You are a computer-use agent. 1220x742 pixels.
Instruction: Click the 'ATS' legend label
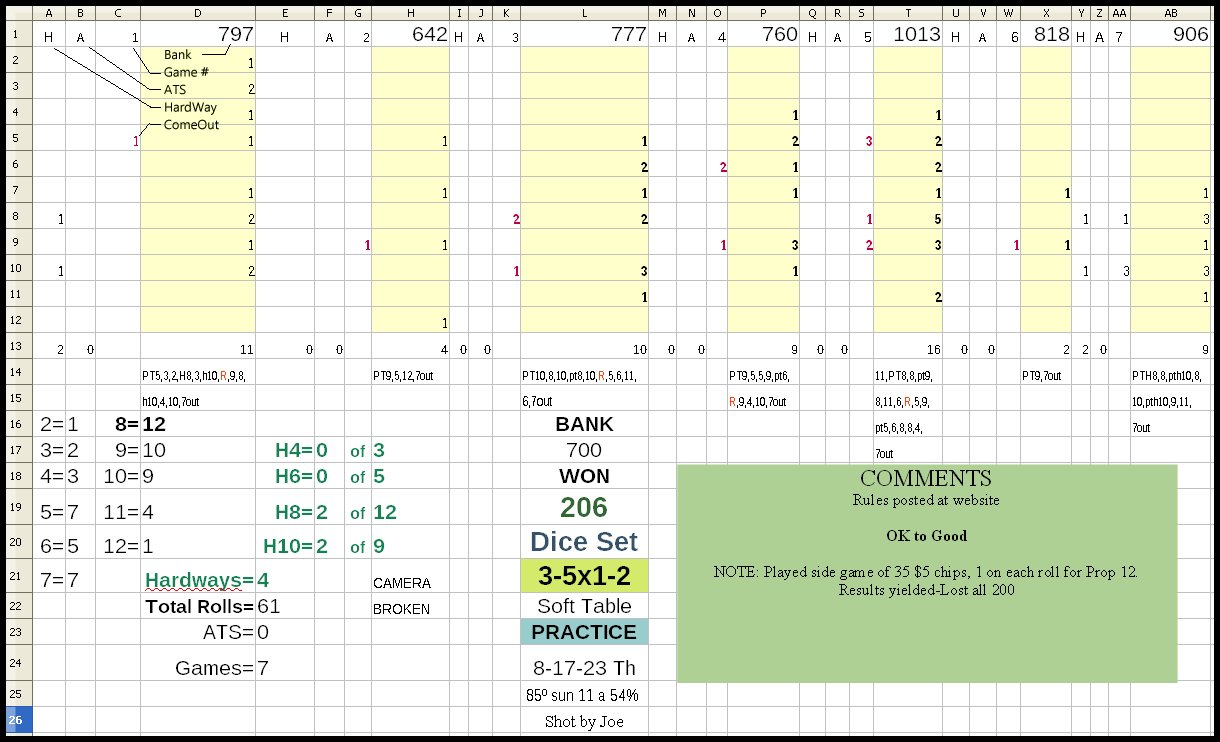(175, 90)
